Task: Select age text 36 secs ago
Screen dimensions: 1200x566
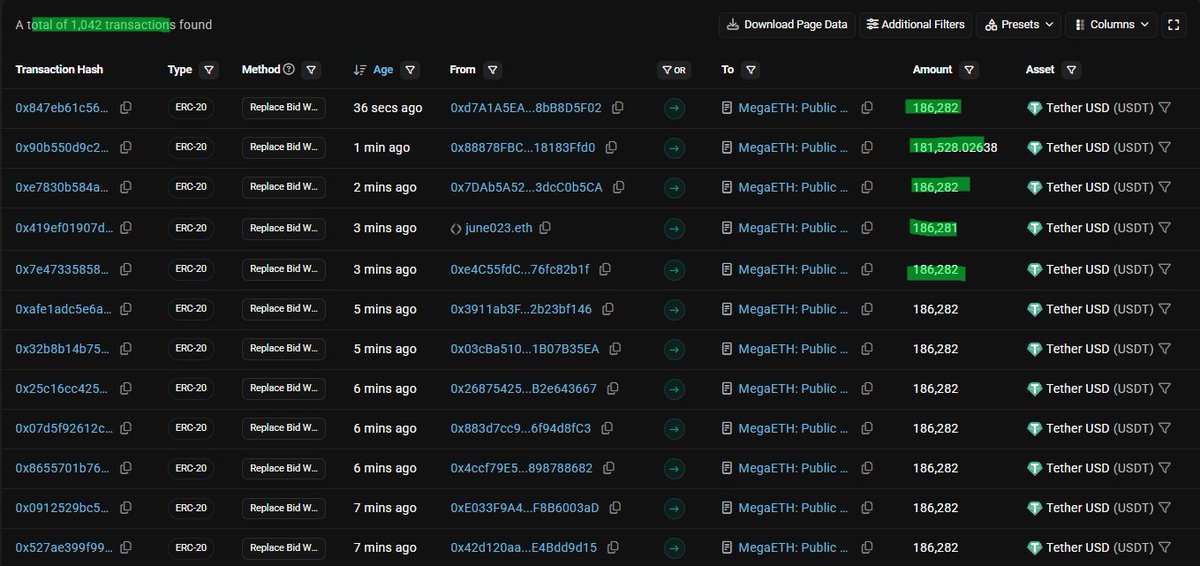Action: (x=388, y=108)
